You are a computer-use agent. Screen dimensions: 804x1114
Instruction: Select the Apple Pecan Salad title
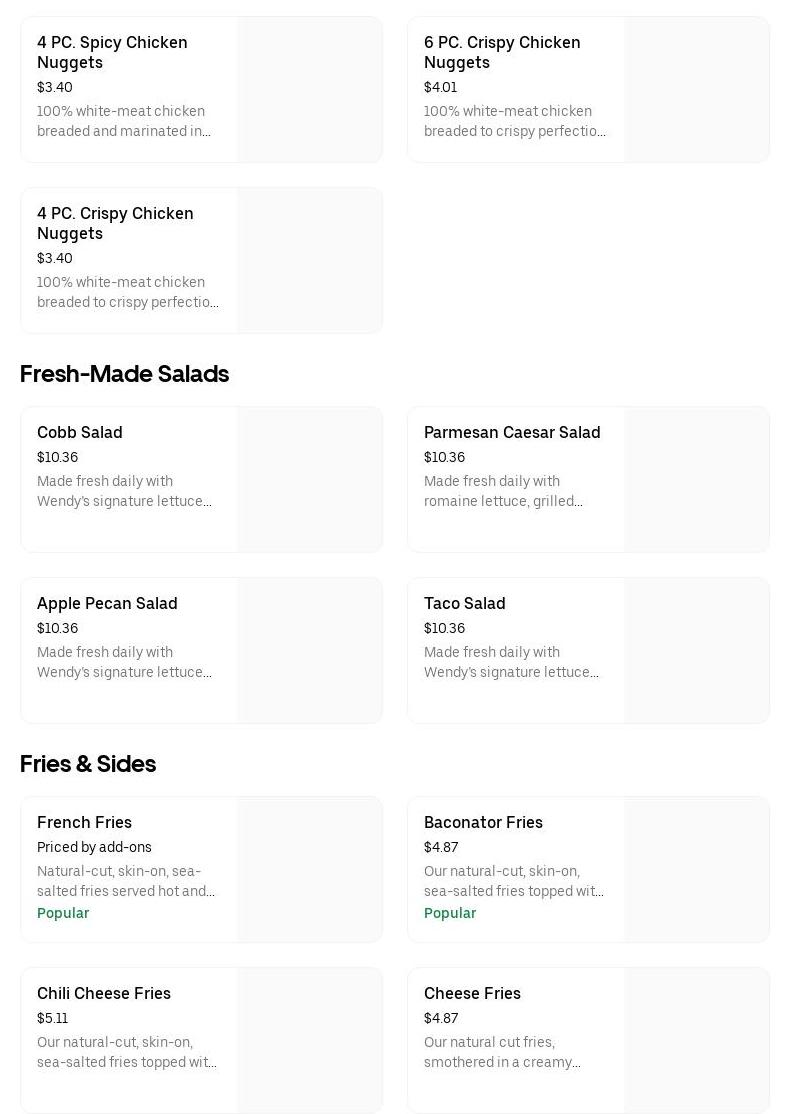point(107,603)
